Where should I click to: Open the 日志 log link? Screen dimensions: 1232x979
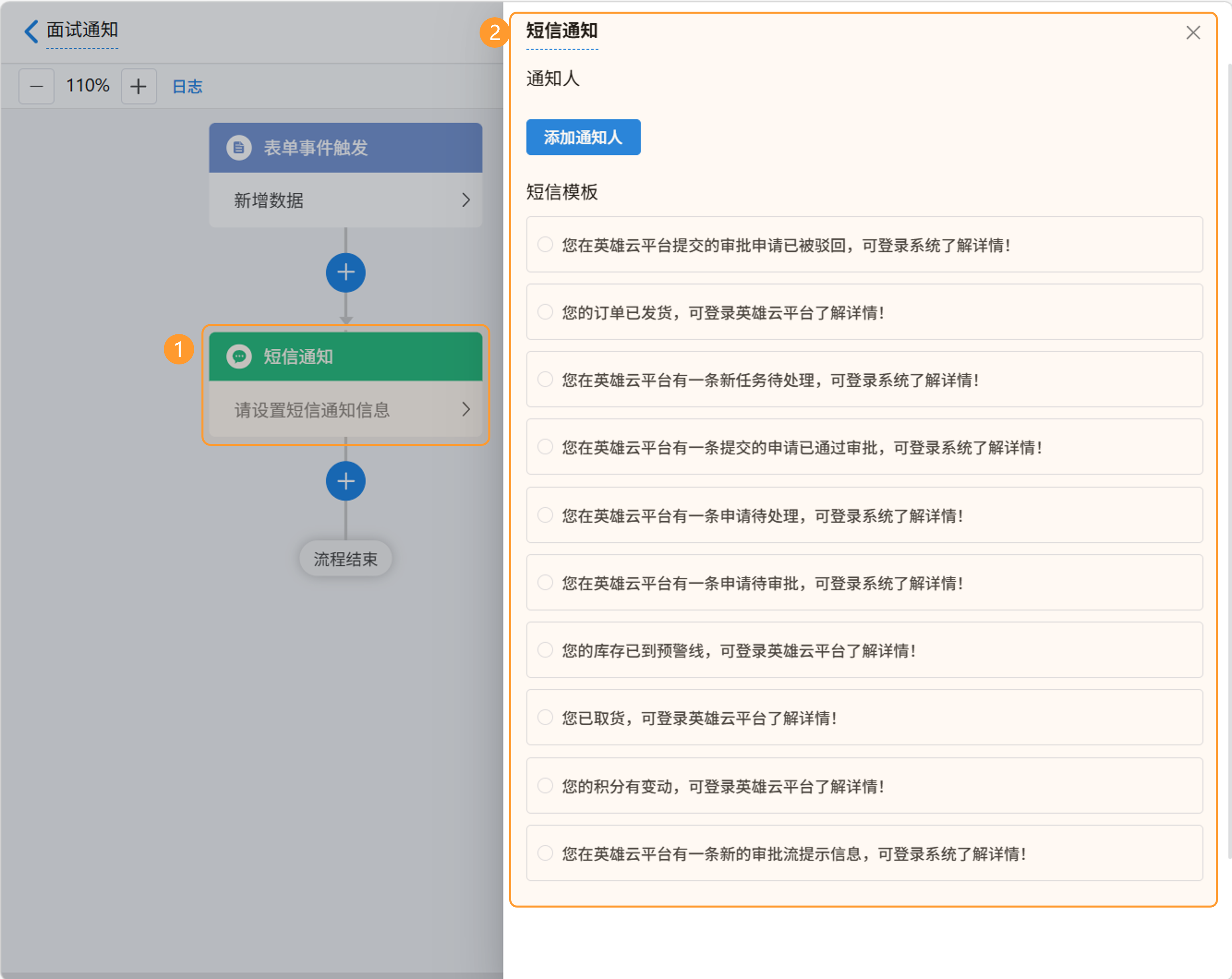click(x=187, y=86)
